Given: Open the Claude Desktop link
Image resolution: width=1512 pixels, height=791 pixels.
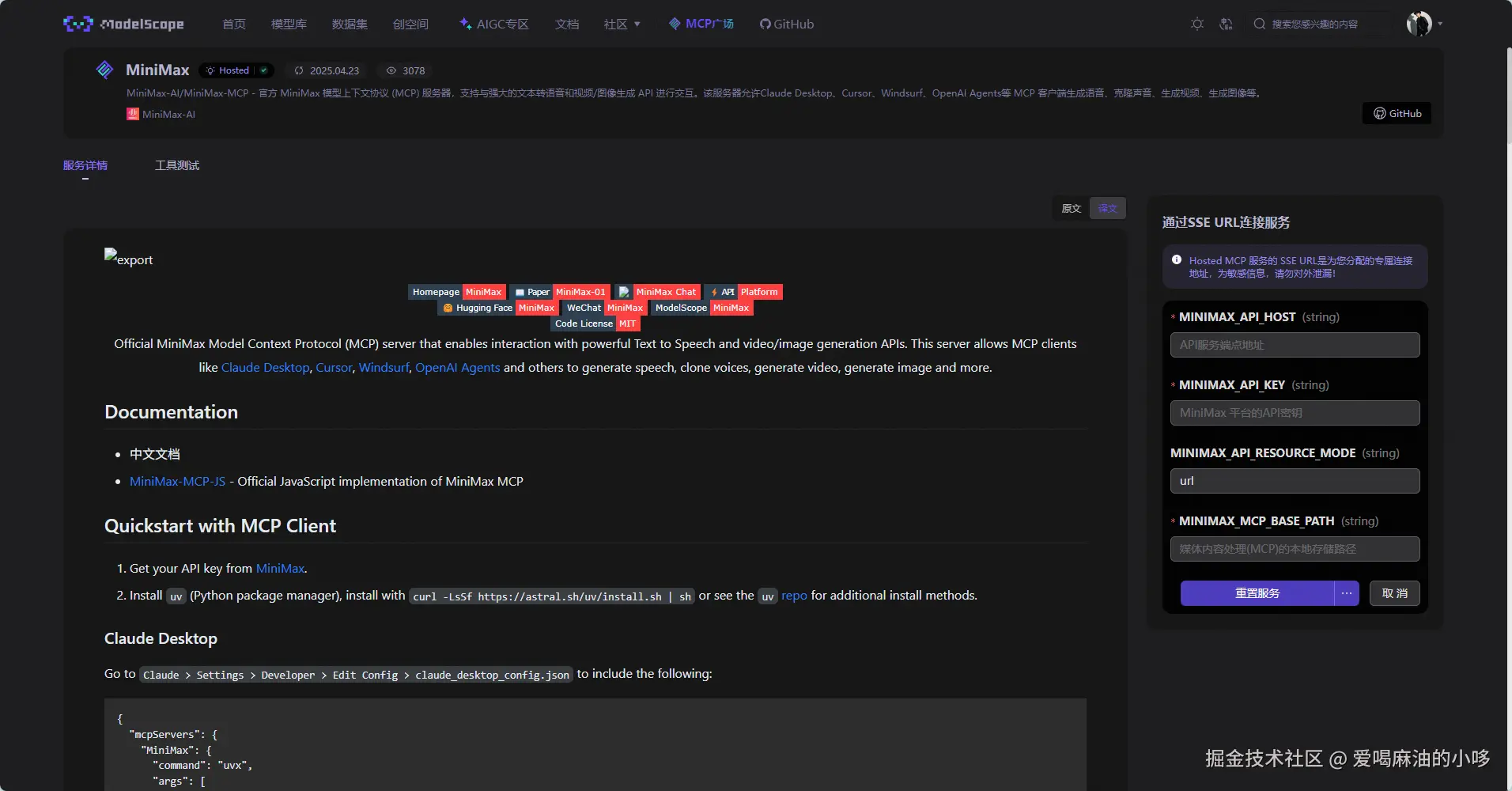Looking at the screenshot, I should [265, 367].
